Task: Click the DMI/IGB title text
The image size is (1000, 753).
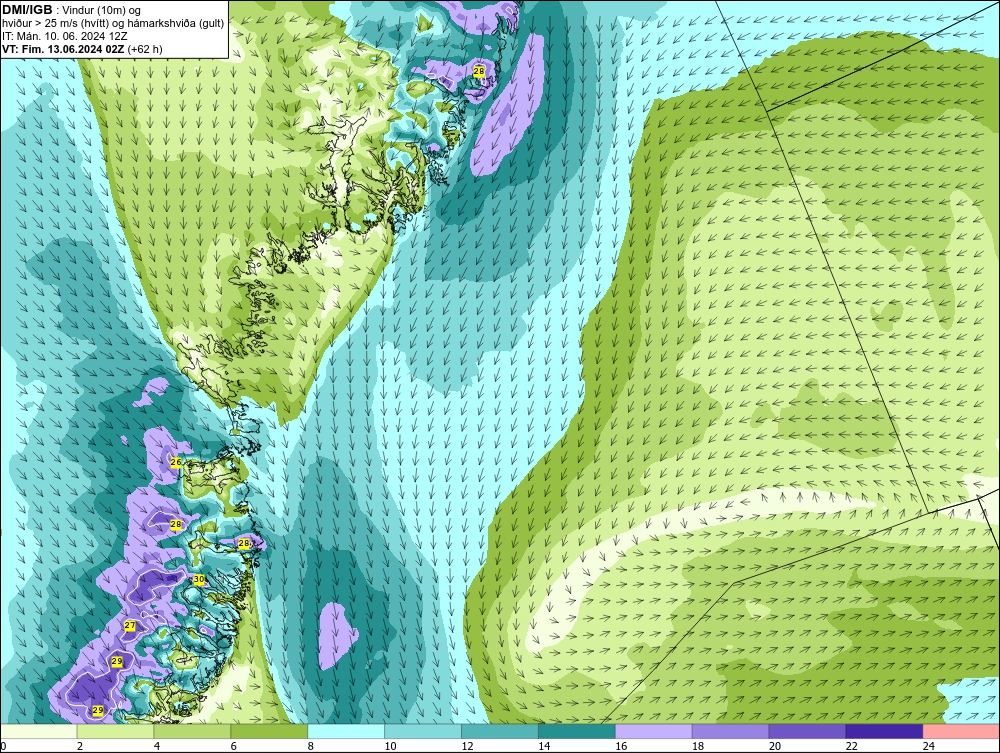Action: click(27, 10)
